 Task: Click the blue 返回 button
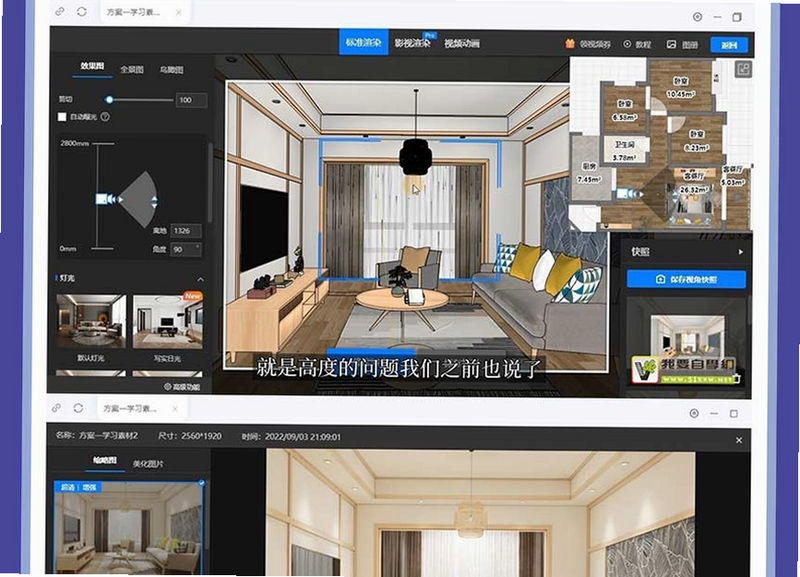[729, 45]
